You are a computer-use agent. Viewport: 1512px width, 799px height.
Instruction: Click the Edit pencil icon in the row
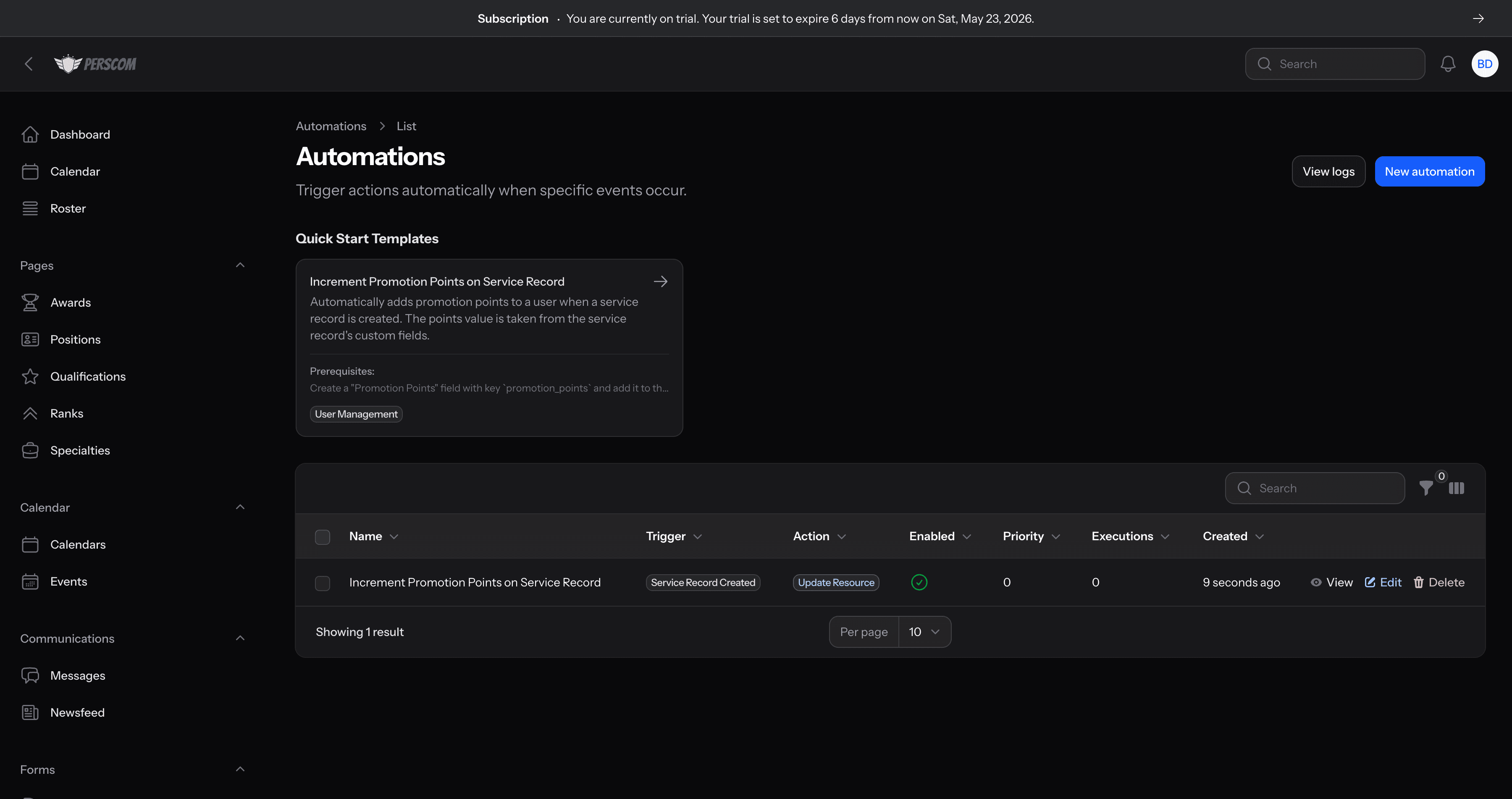point(1370,582)
